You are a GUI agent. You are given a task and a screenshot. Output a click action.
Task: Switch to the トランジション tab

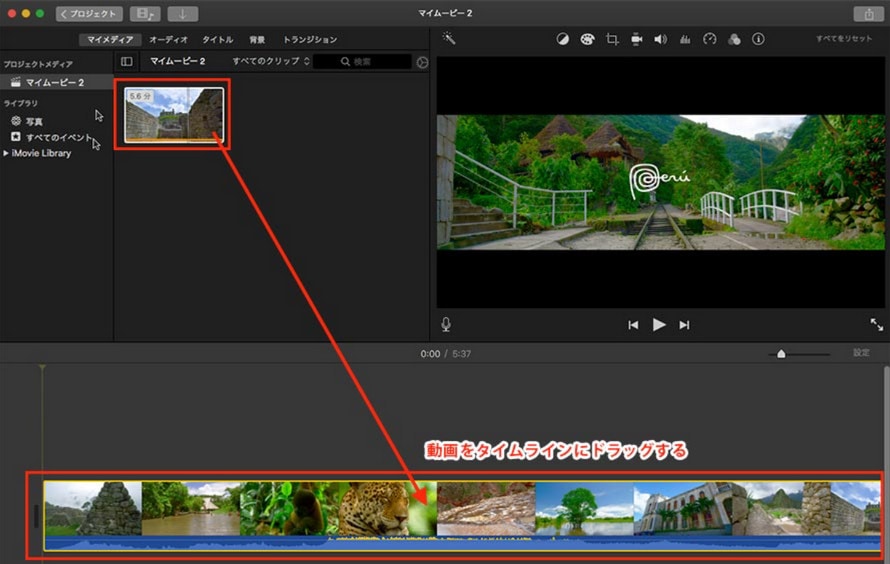[x=310, y=40]
